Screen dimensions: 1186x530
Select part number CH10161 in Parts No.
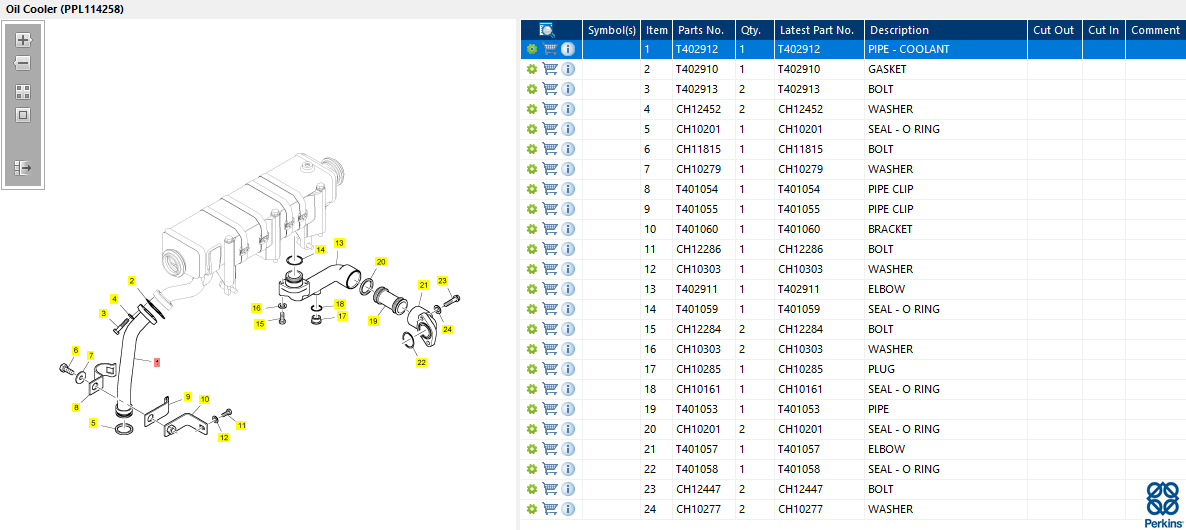click(x=703, y=389)
